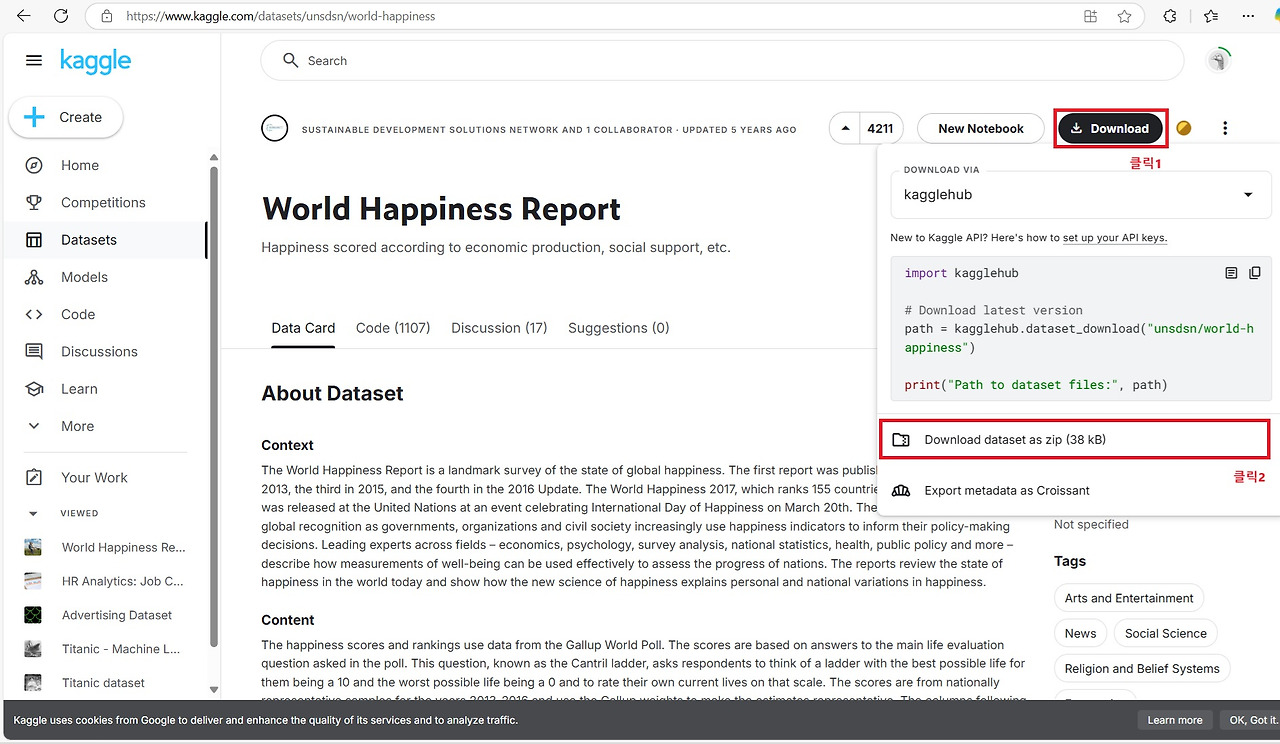
Task: Click the World Happiness Report title
Action: (x=441, y=209)
